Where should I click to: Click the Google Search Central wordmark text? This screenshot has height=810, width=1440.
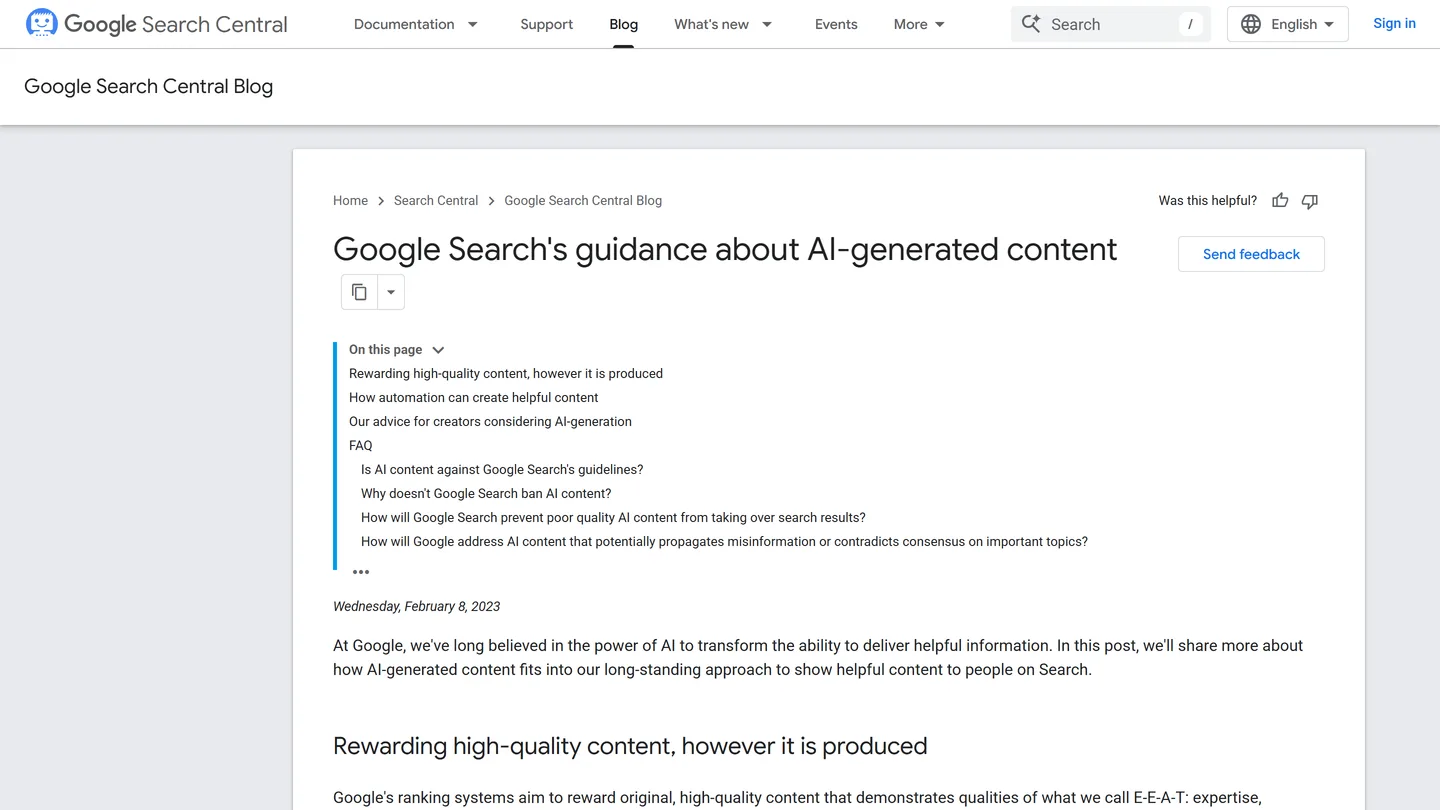[x=176, y=24]
